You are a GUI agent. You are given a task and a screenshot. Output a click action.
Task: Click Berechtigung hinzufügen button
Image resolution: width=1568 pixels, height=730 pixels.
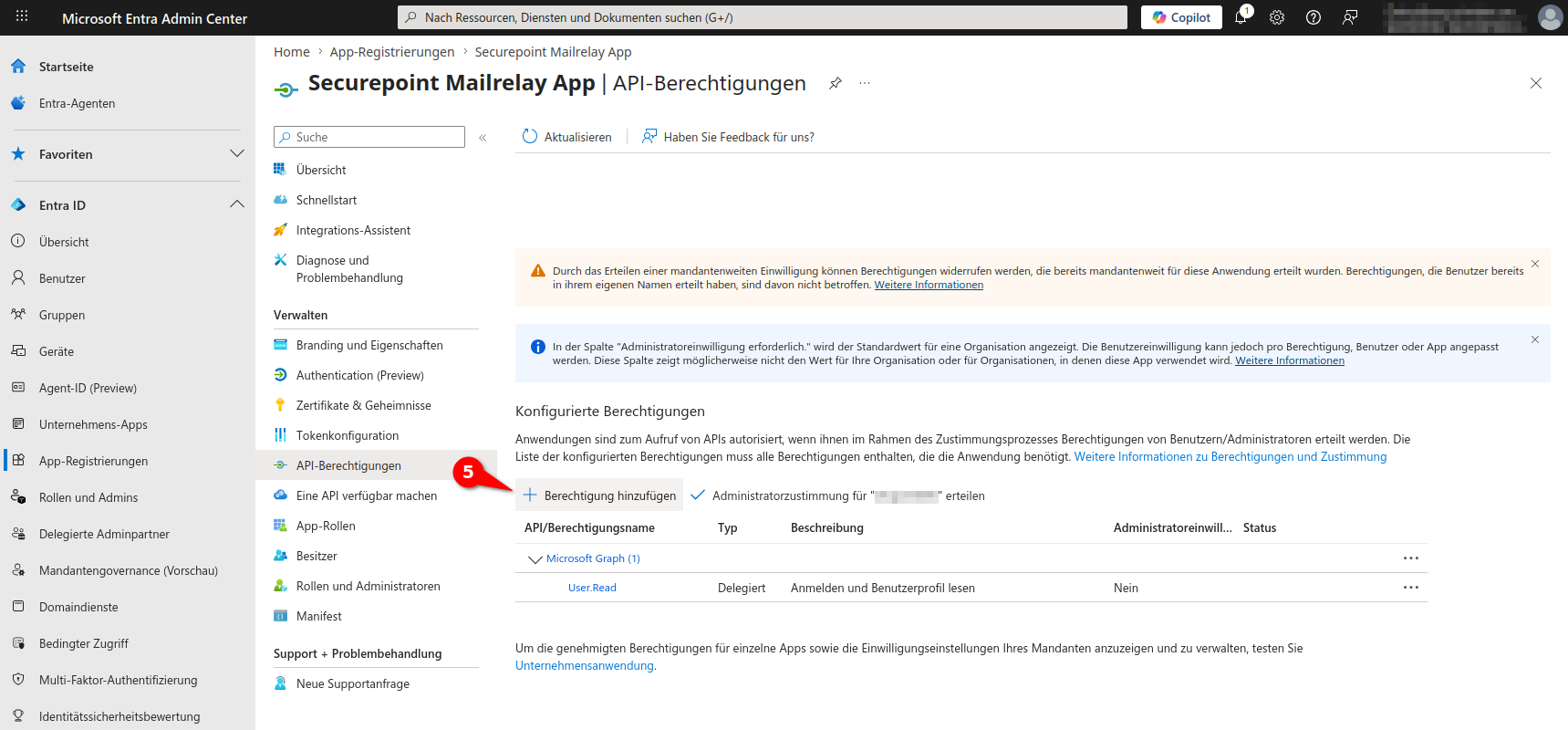(x=600, y=495)
